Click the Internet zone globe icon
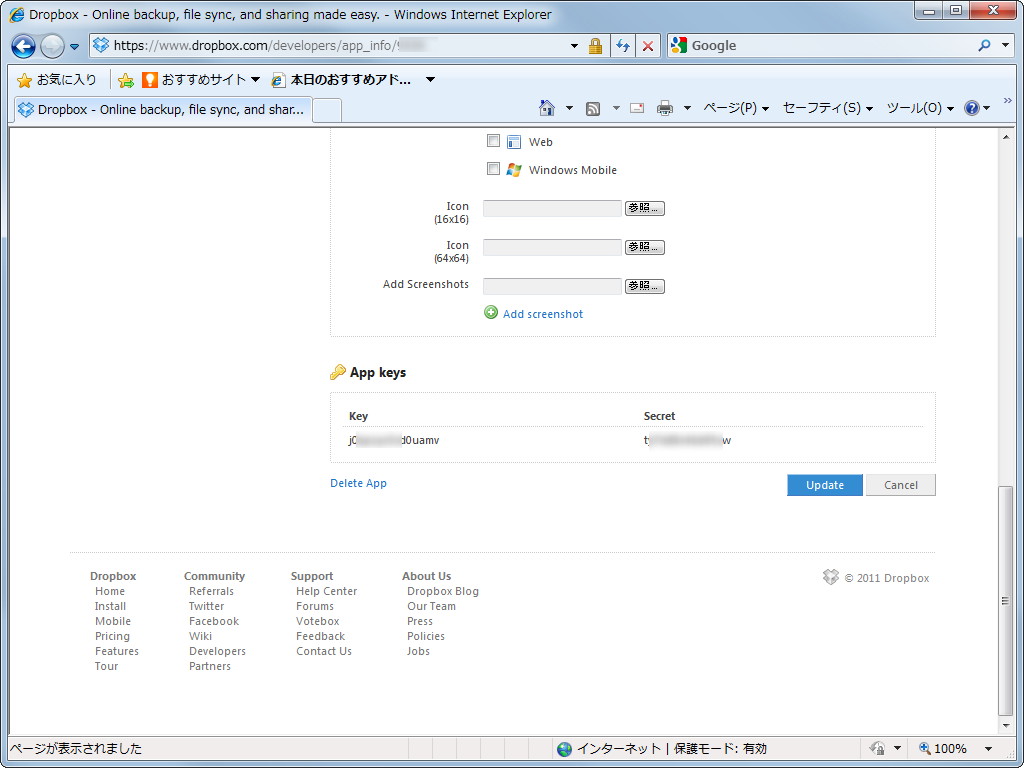The image size is (1024, 768). coord(564,749)
